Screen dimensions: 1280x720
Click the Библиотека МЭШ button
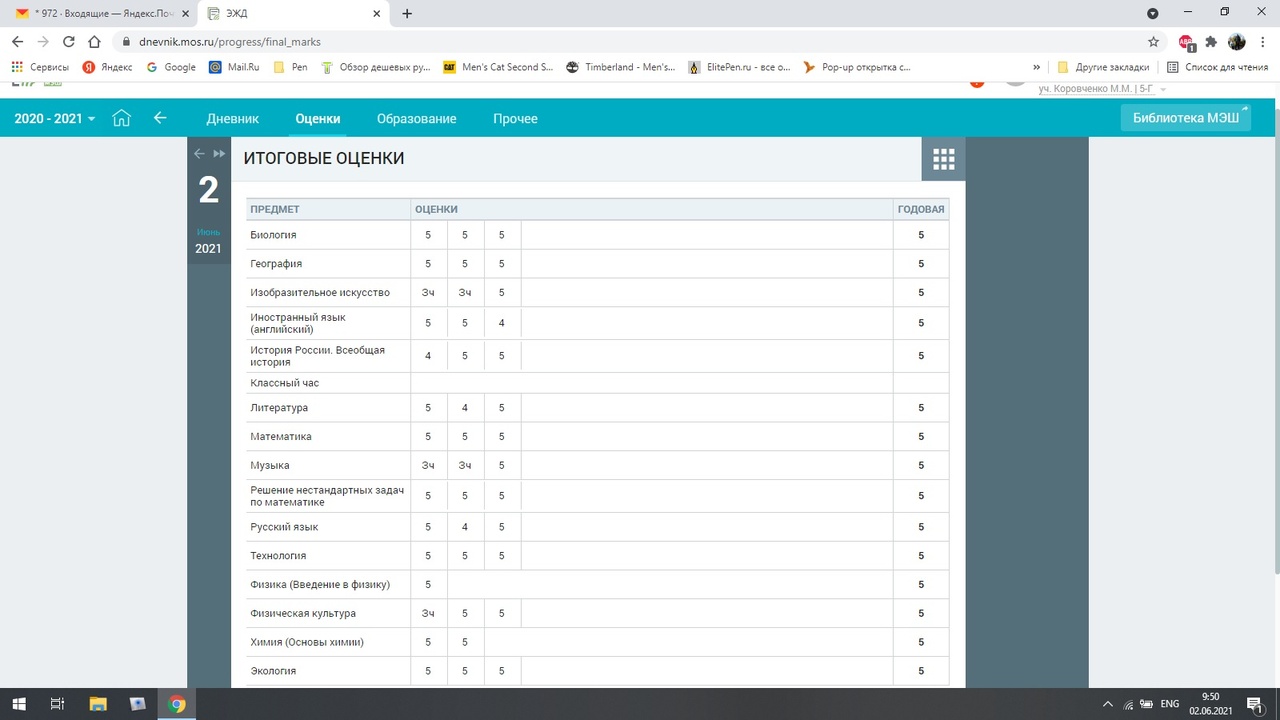1185,118
